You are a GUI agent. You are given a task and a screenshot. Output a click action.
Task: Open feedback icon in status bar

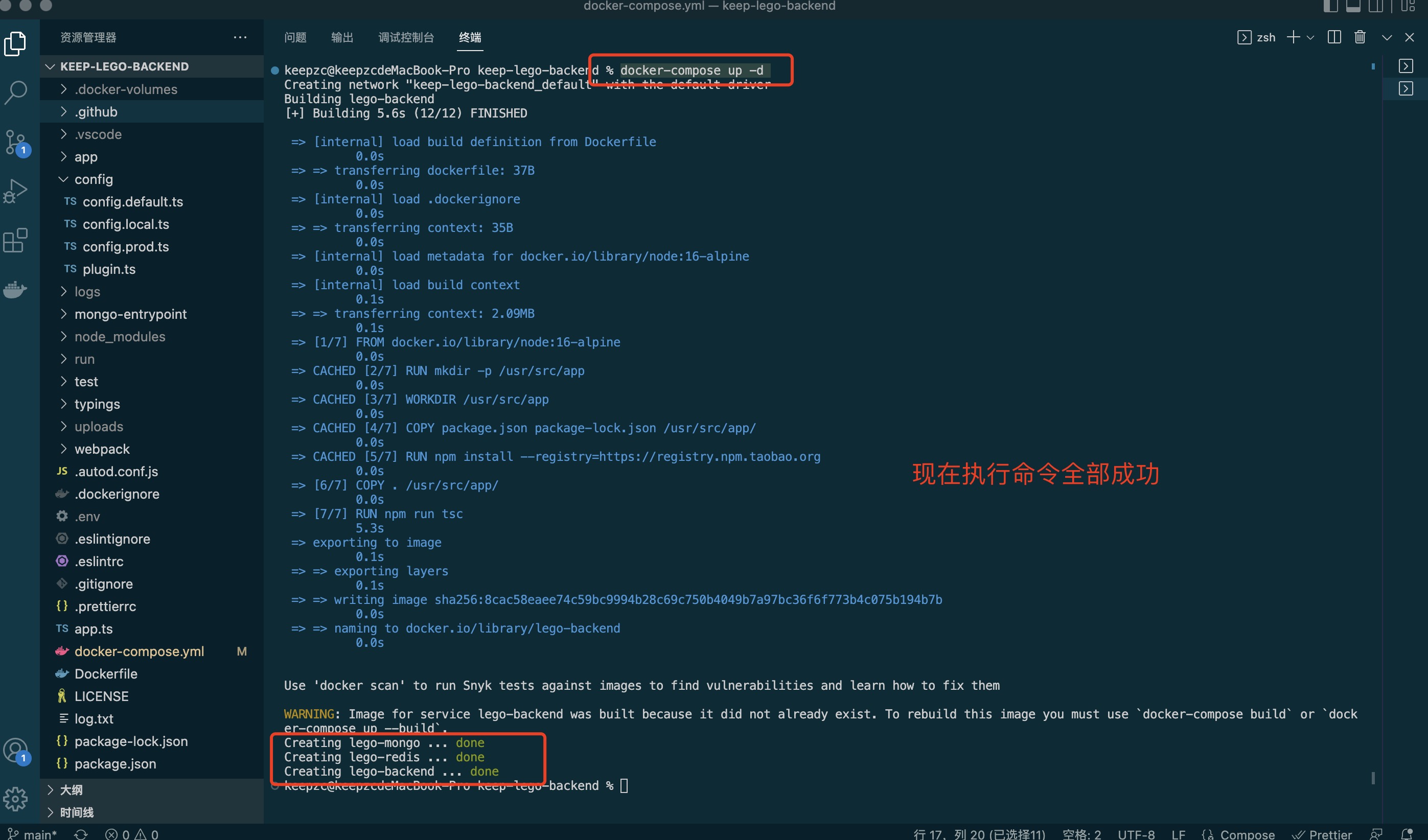tap(1376, 834)
